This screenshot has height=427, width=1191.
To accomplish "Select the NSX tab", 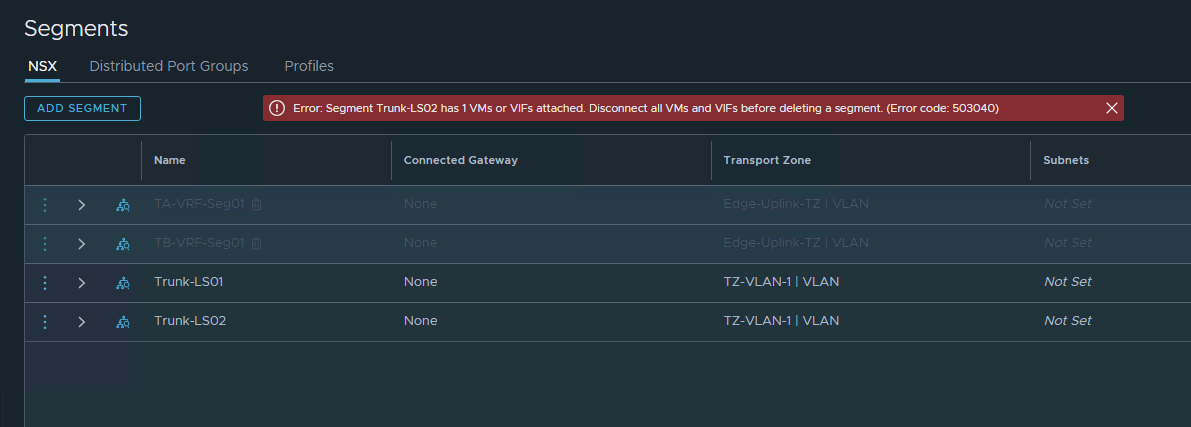I will pyautogui.click(x=43, y=66).
